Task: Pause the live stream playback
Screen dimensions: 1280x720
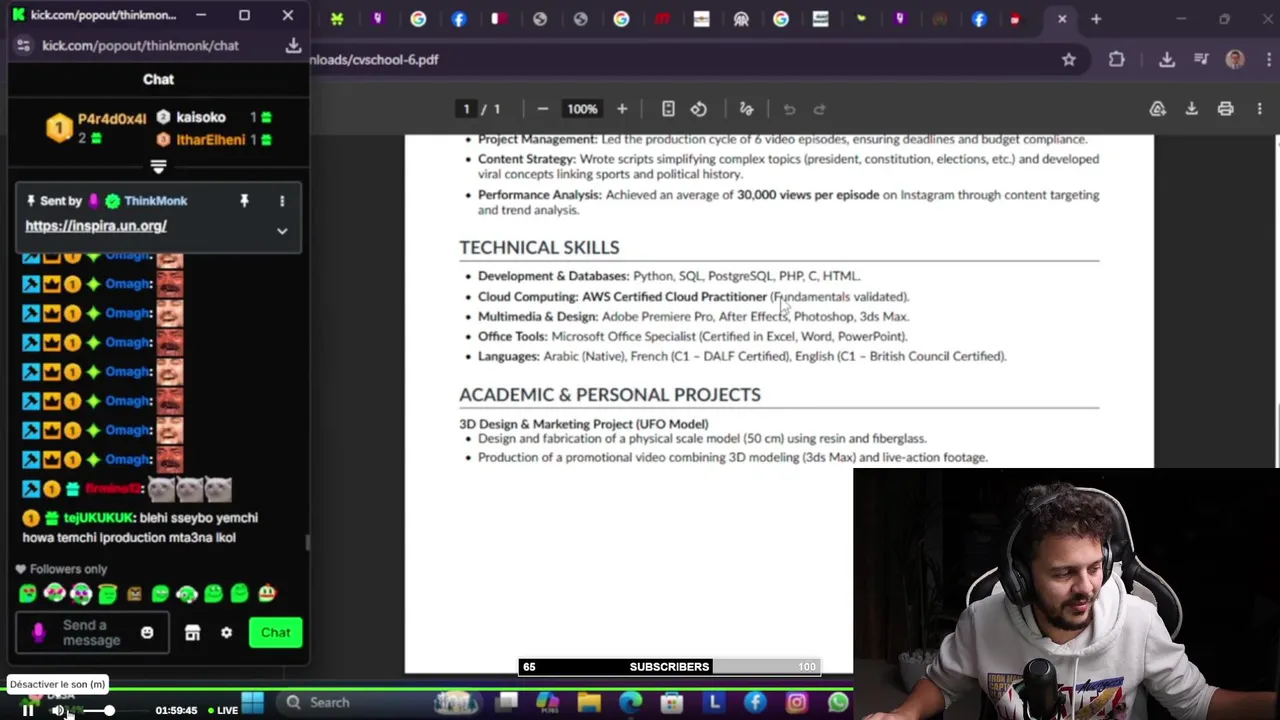Action: 28,710
